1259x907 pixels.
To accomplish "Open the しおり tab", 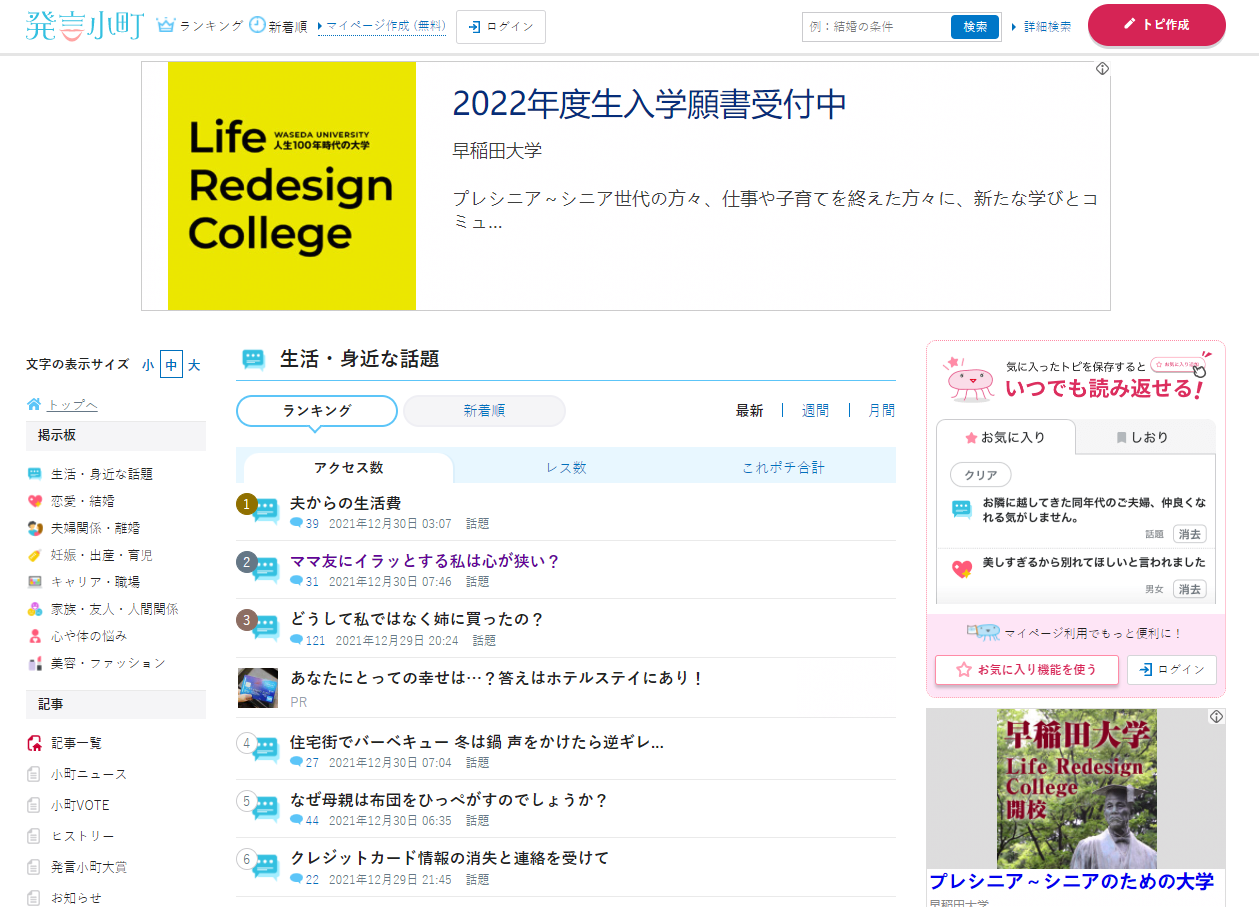I will [1143, 437].
